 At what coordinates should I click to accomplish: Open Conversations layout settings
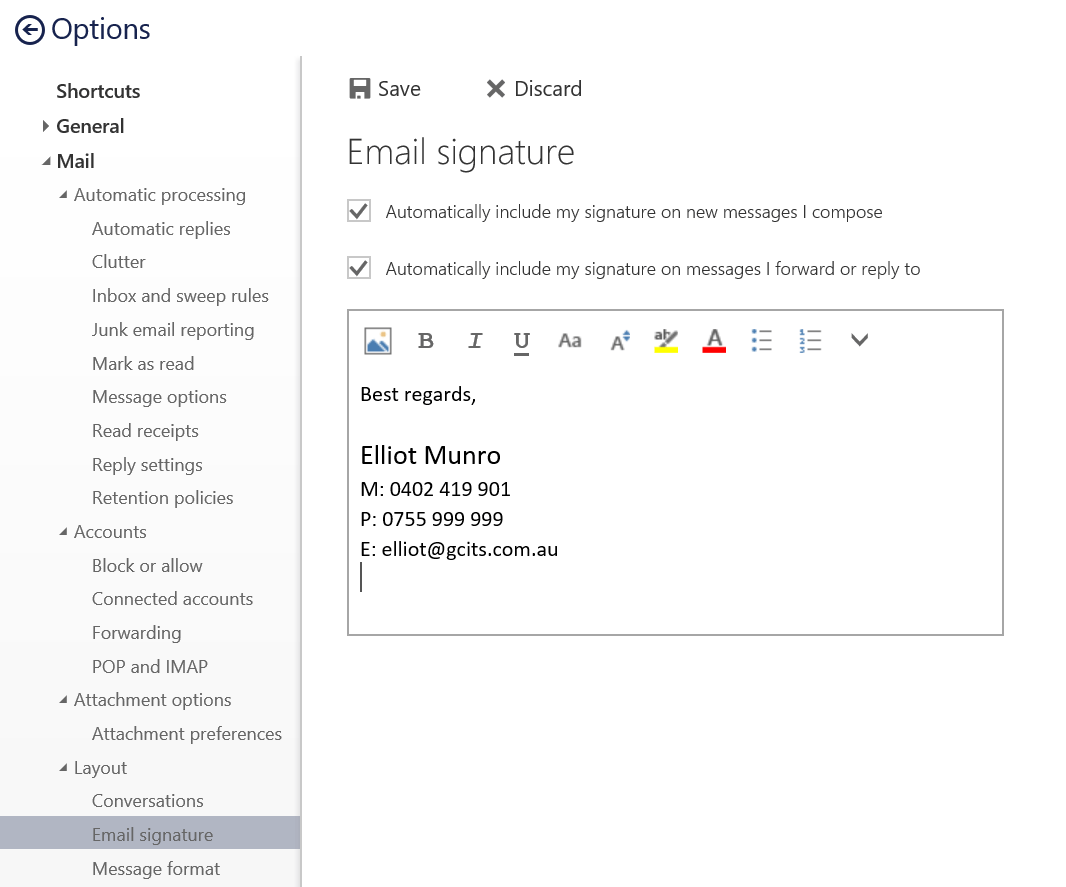pyautogui.click(x=148, y=801)
